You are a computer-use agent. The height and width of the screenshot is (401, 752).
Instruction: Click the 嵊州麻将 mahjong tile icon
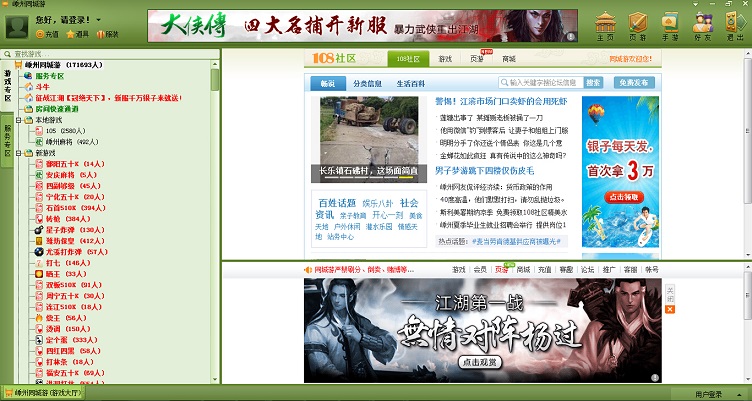(x=39, y=142)
